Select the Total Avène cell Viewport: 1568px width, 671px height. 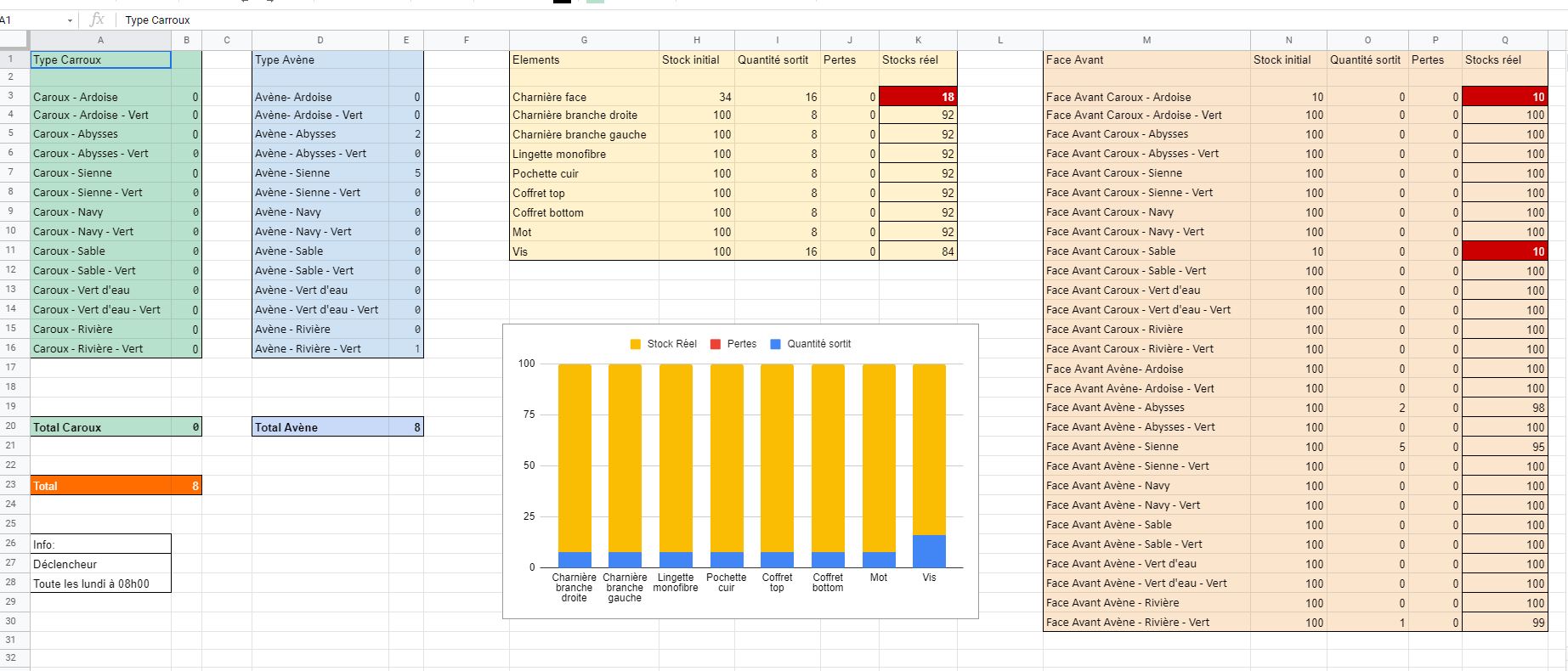coord(320,427)
